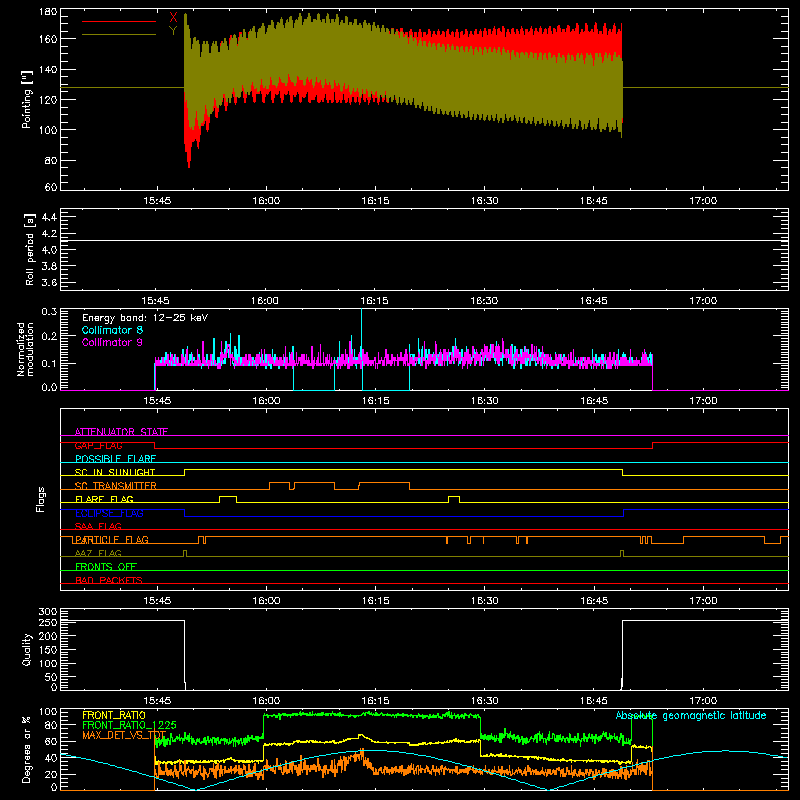Select the red legend line for X
This screenshot has height=800, width=800.
119,21
